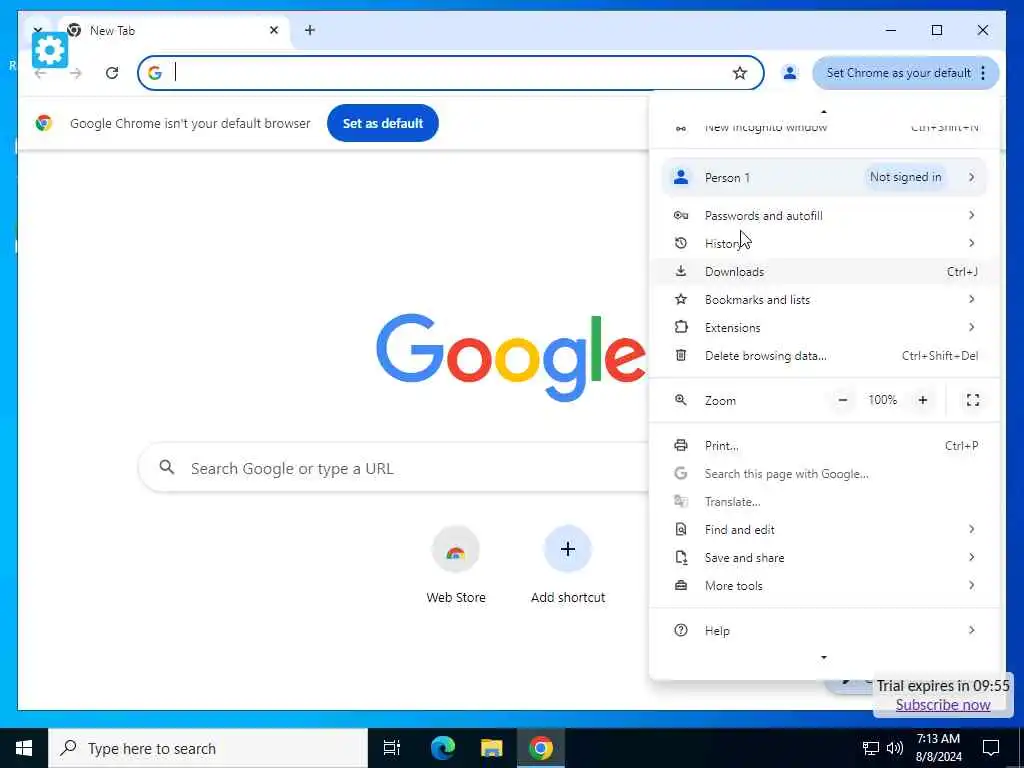Open File Explorer from the taskbar
Viewport: 1024px width, 768px height.
click(x=492, y=748)
